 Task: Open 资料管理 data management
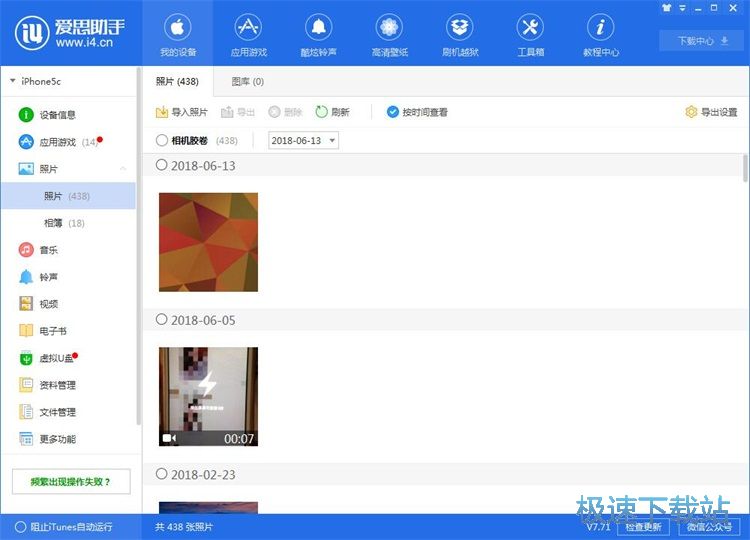pos(47,385)
